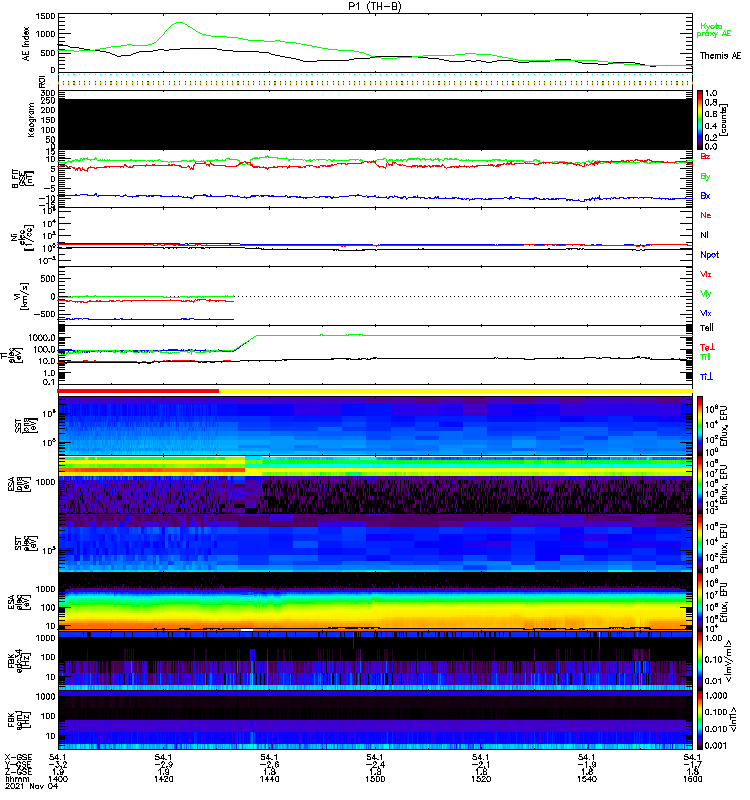Click the AE Index axis label
The width and height of the screenshot is (750, 800).
pyautogui.click(x=26, y=44)
